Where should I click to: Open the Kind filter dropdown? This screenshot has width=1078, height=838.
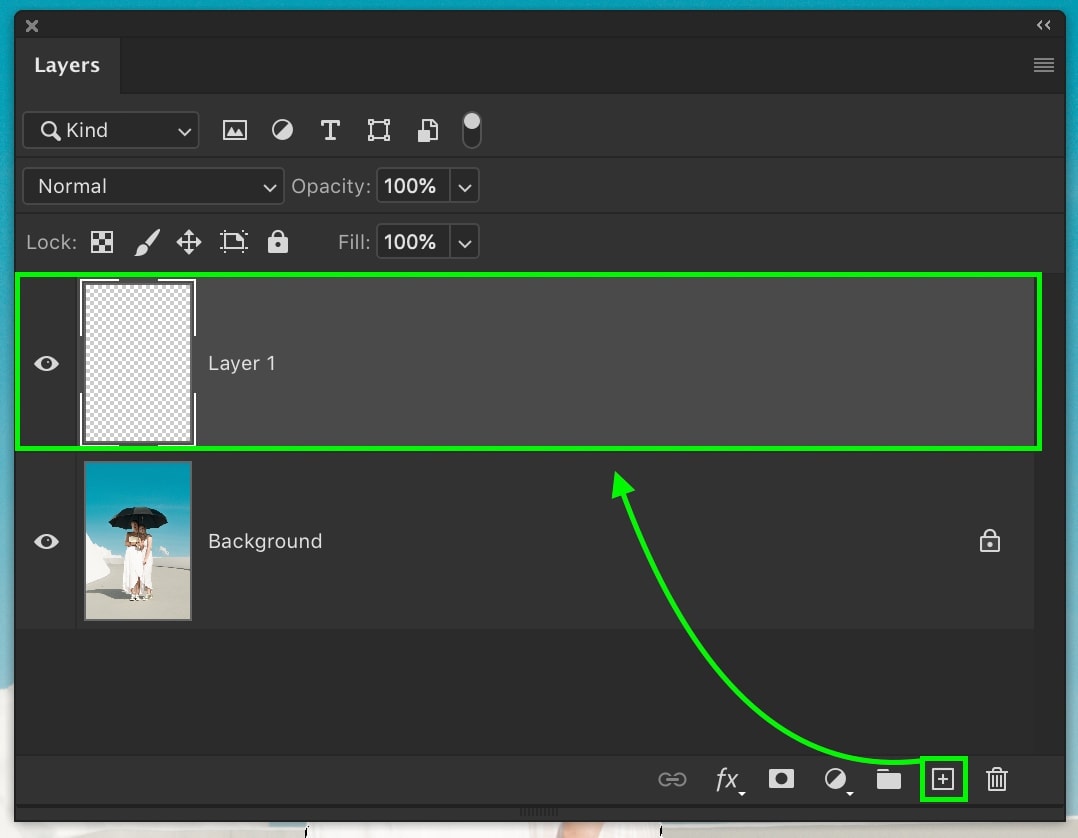tap(111, 130)
